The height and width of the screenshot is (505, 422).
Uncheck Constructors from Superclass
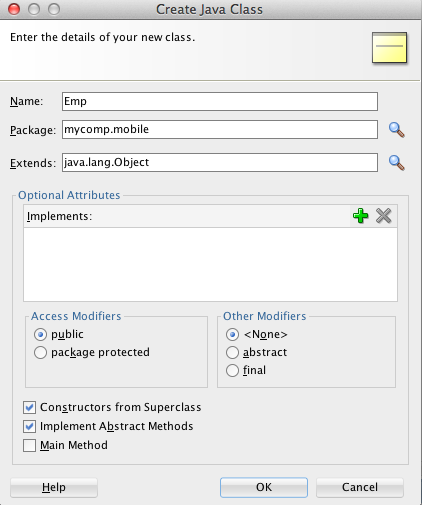(29, 407)
